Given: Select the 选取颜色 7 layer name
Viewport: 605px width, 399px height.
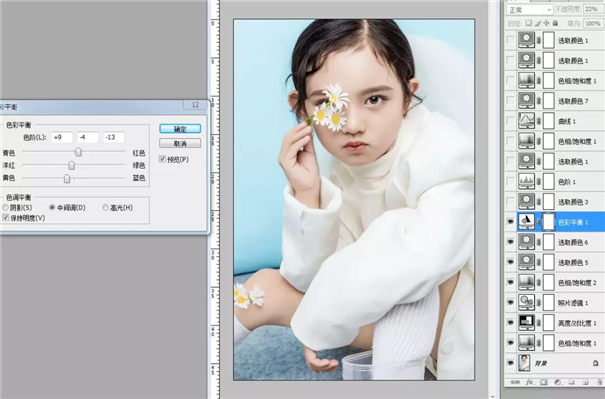Looking at the screenshot, I should click(573, 101).
